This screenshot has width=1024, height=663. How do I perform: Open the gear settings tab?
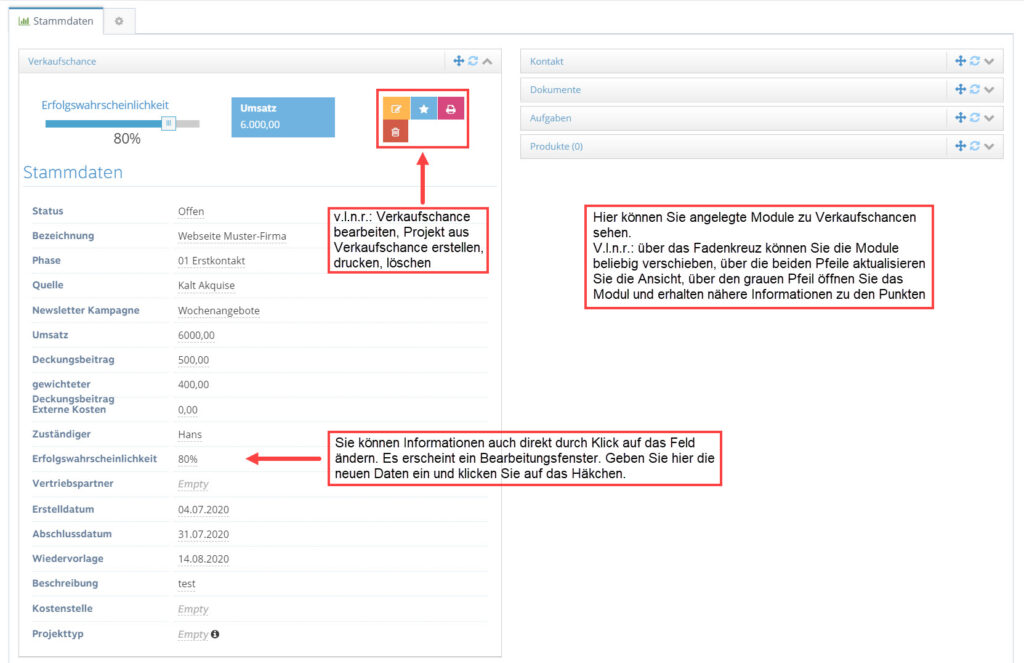tap(119, 21)
